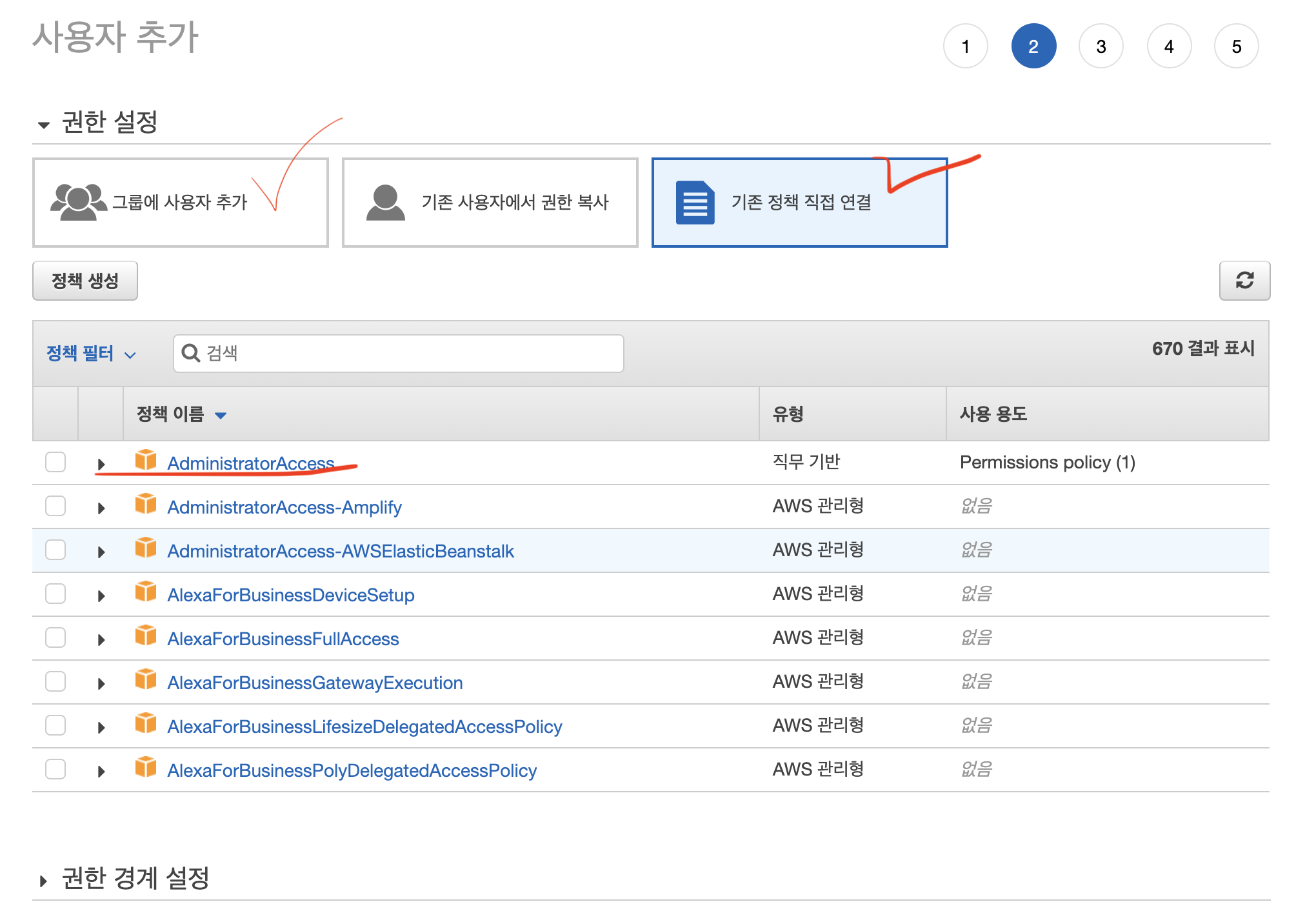Image resolution: width=1316 pixels, height=902 pixels.
Task: Click the 정책 생성 button
Action: click(x=85, y=281)
